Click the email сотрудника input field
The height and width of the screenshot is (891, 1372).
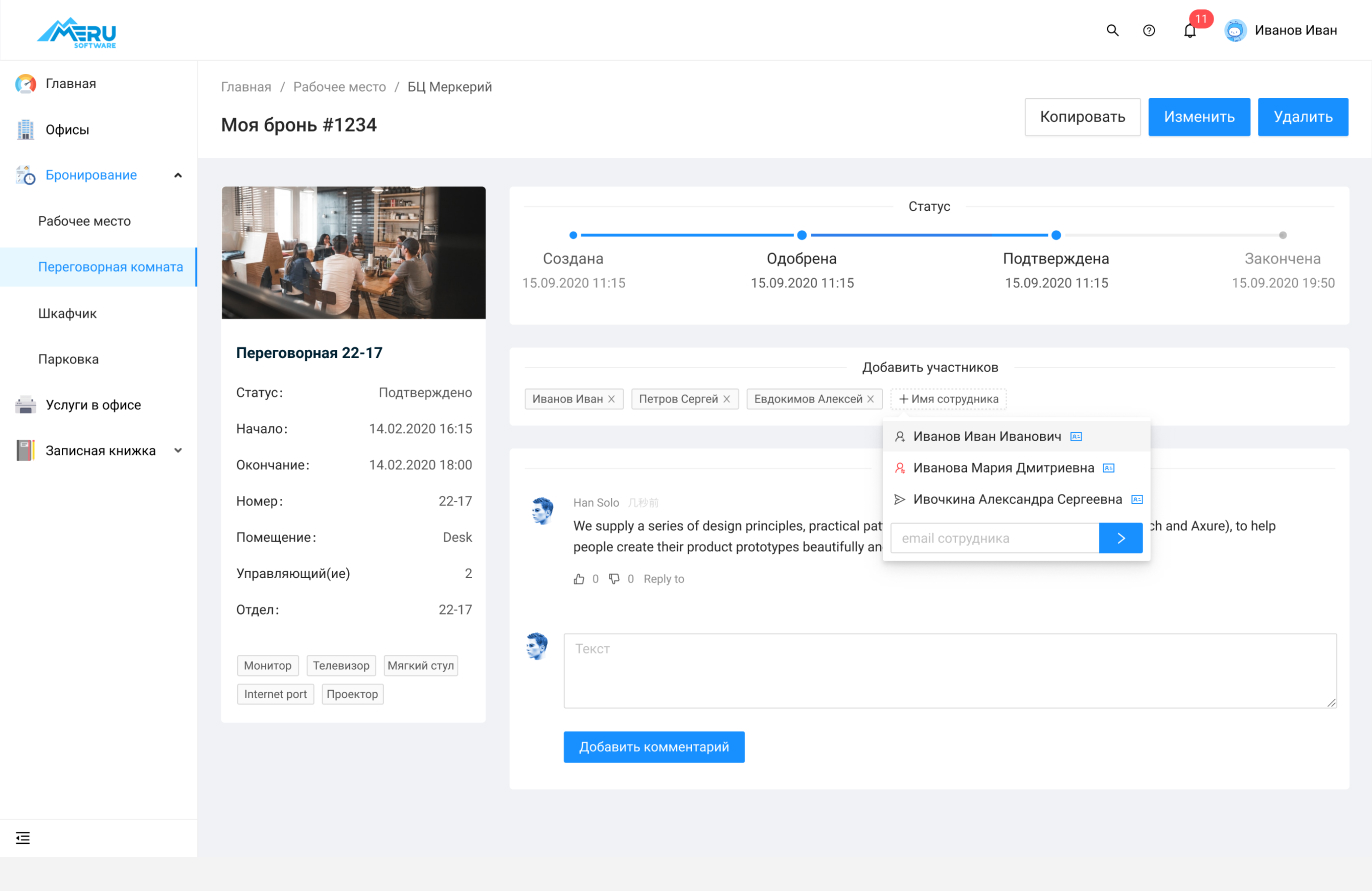click(x=995, y=538)
